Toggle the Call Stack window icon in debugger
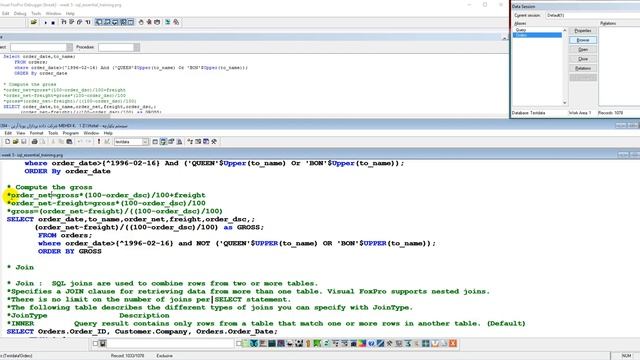 (x=123, y=22)
